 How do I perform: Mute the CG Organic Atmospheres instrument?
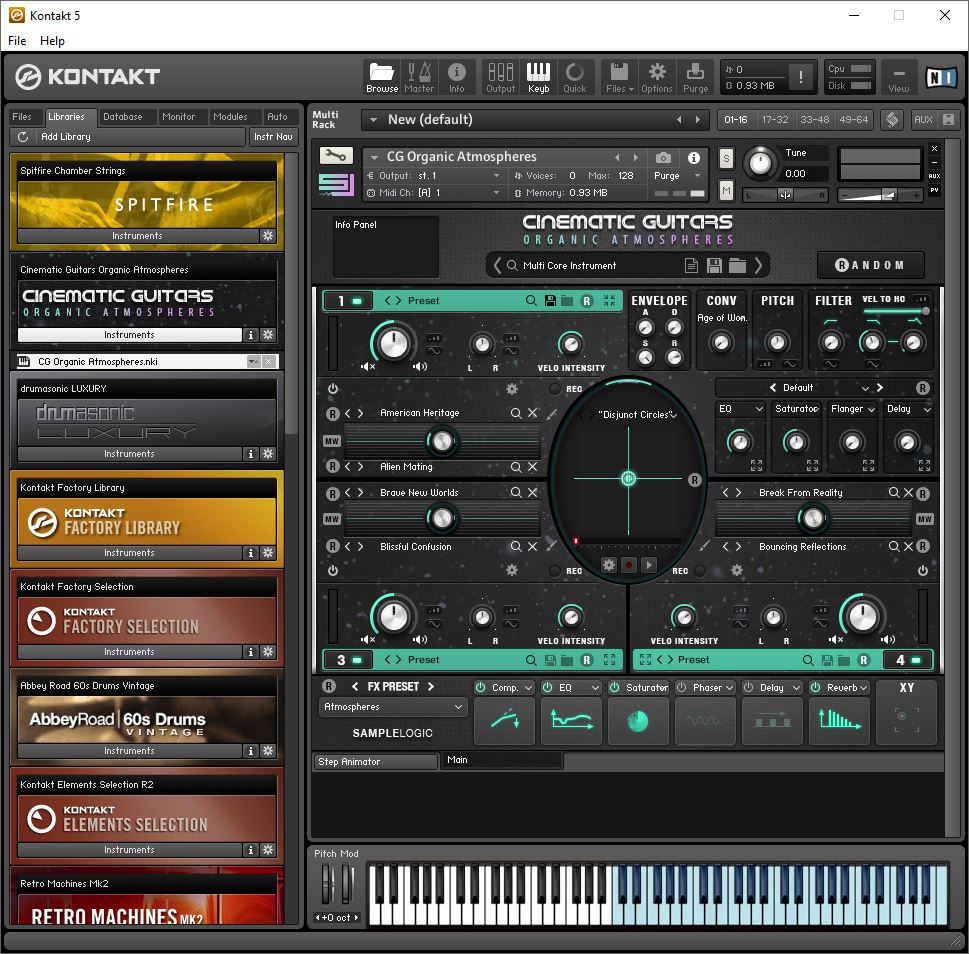(x=726, y=192)
